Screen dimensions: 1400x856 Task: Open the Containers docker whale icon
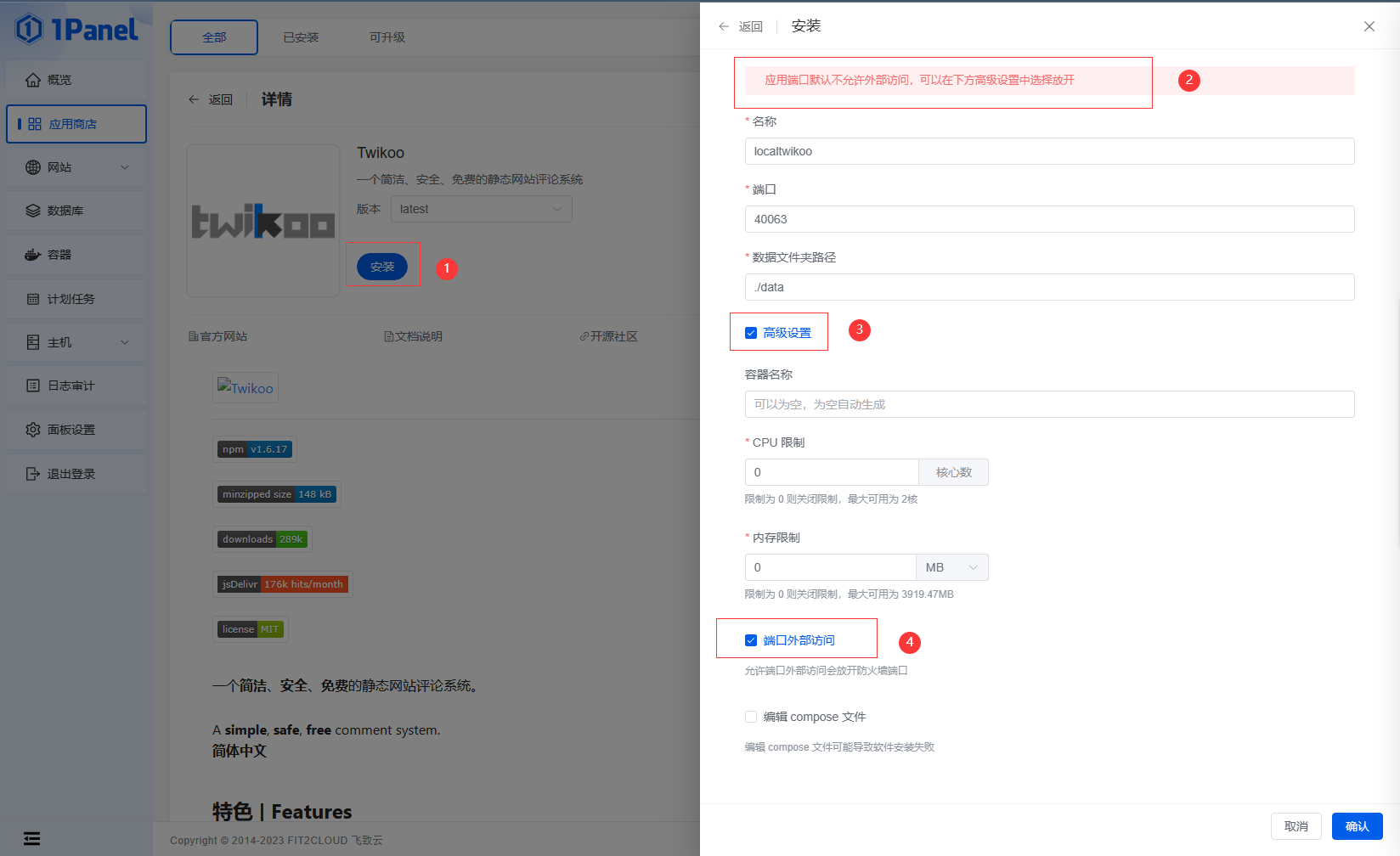pyautogui.click(x=33, y=255)
